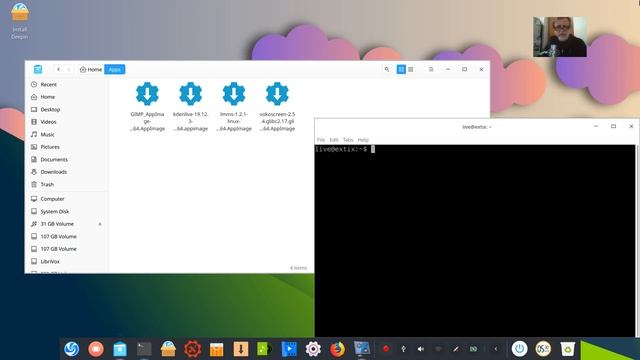The image size is (640, 360).
Task: Open the desktop monitor app in dock
Action: click(x=362, y=348)
